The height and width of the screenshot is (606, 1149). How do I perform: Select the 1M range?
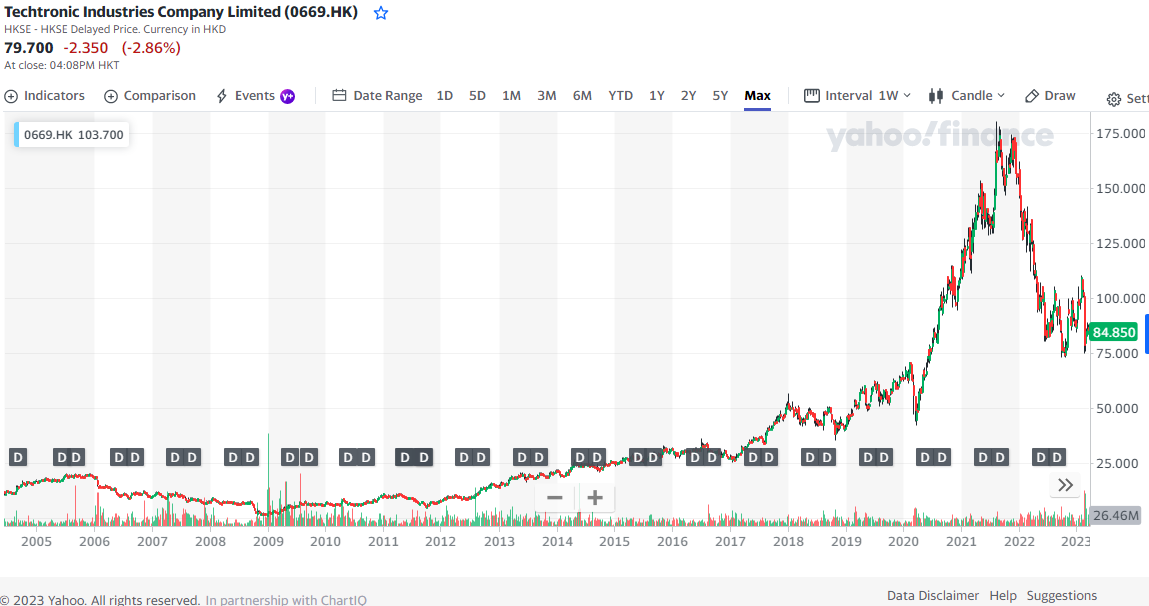pos(511,96)
